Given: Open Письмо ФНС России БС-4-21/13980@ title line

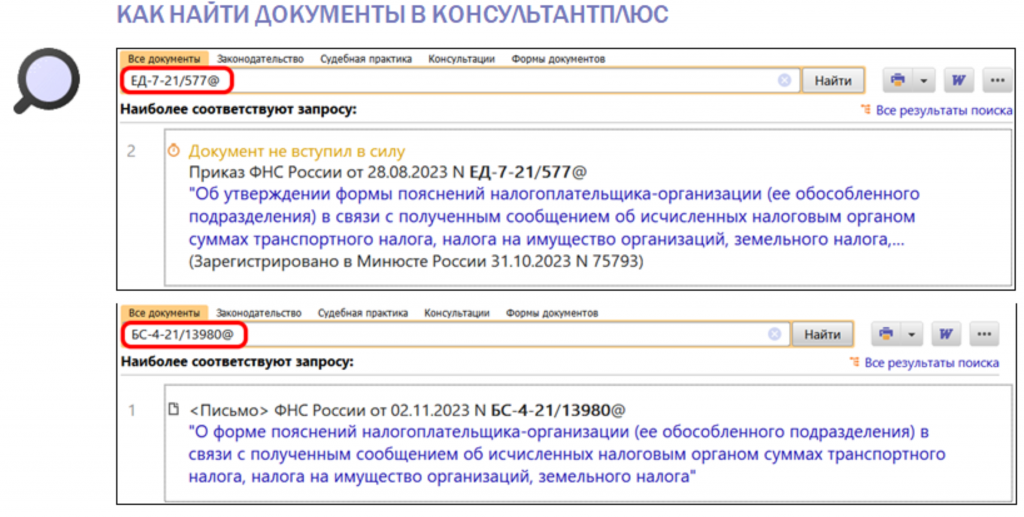Looking at the screenshot, I should (407, 410).
